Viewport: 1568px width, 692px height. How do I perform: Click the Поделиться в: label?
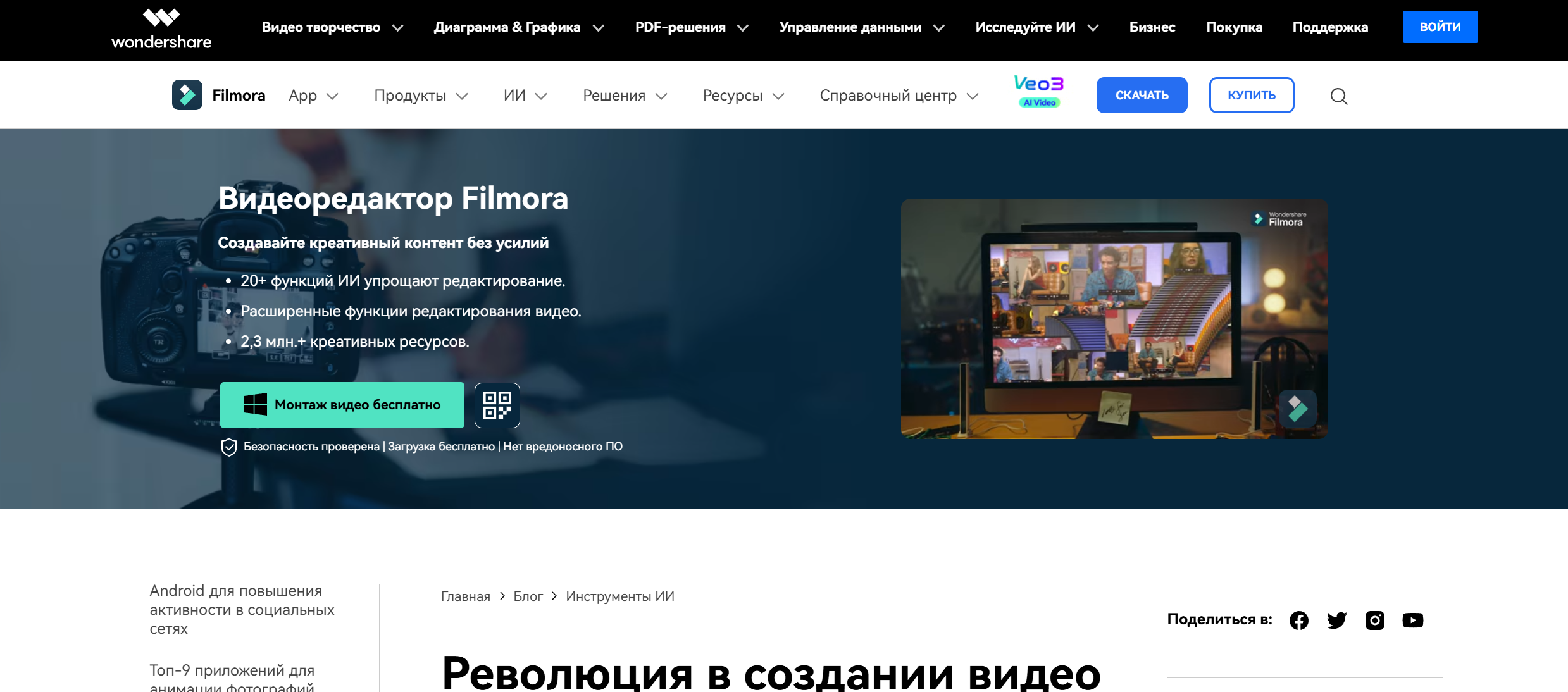point(1219,620)
